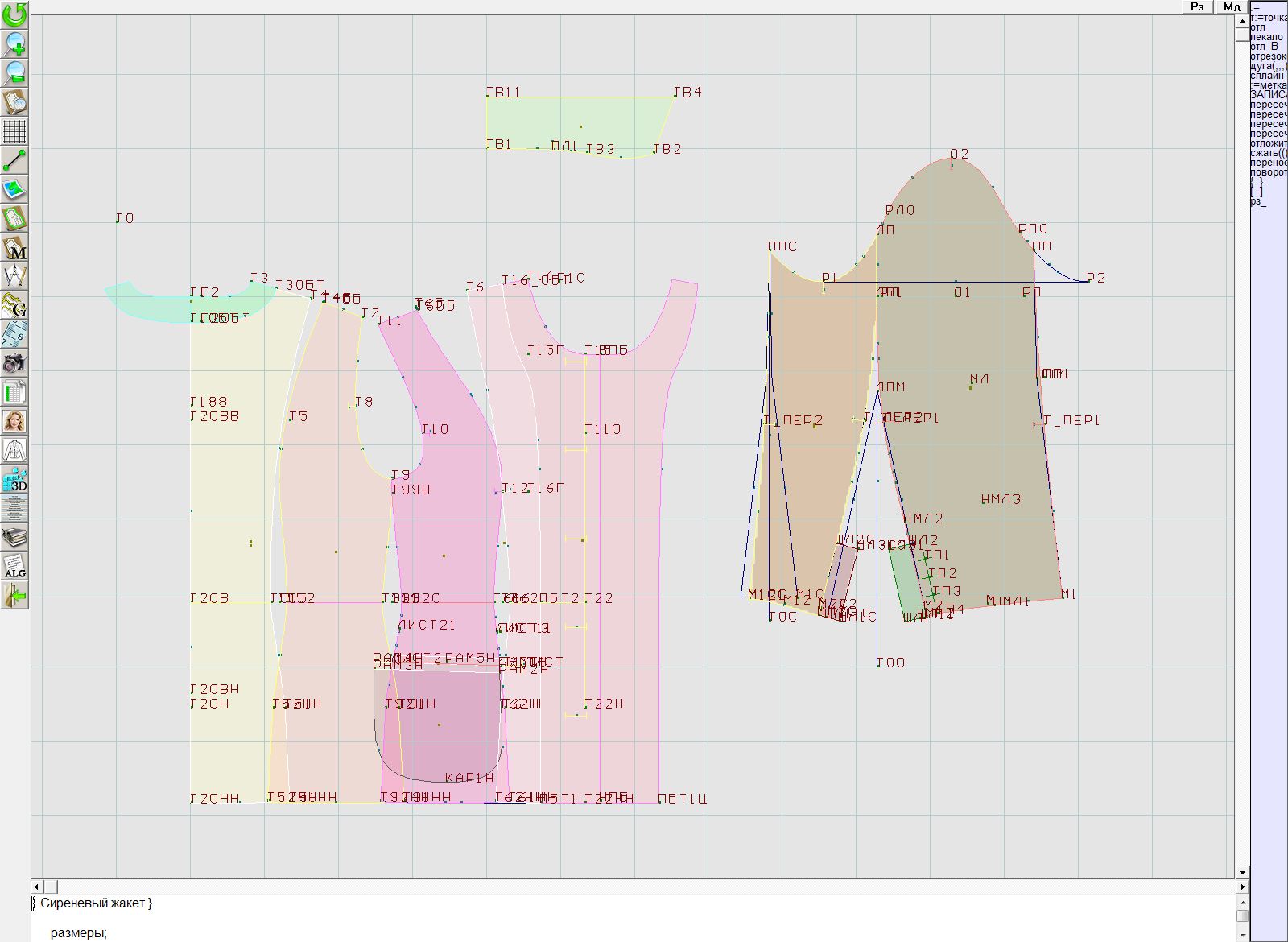Image resolution: width=1288 pixels, height=942 pixels.
Task: Zoom in with the magnifier plus icon
Action: pyautogui.click(x=14, y=43)
